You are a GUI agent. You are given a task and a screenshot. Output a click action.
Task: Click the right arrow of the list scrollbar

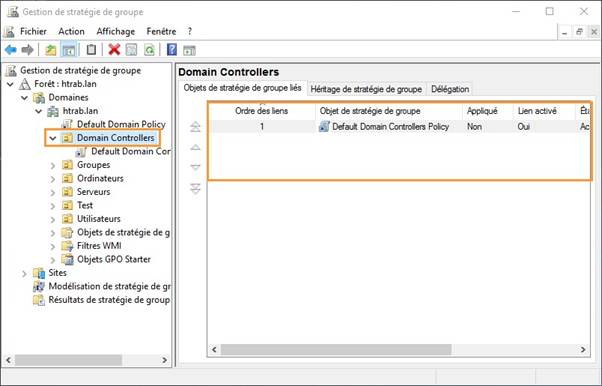click(583, 350)
